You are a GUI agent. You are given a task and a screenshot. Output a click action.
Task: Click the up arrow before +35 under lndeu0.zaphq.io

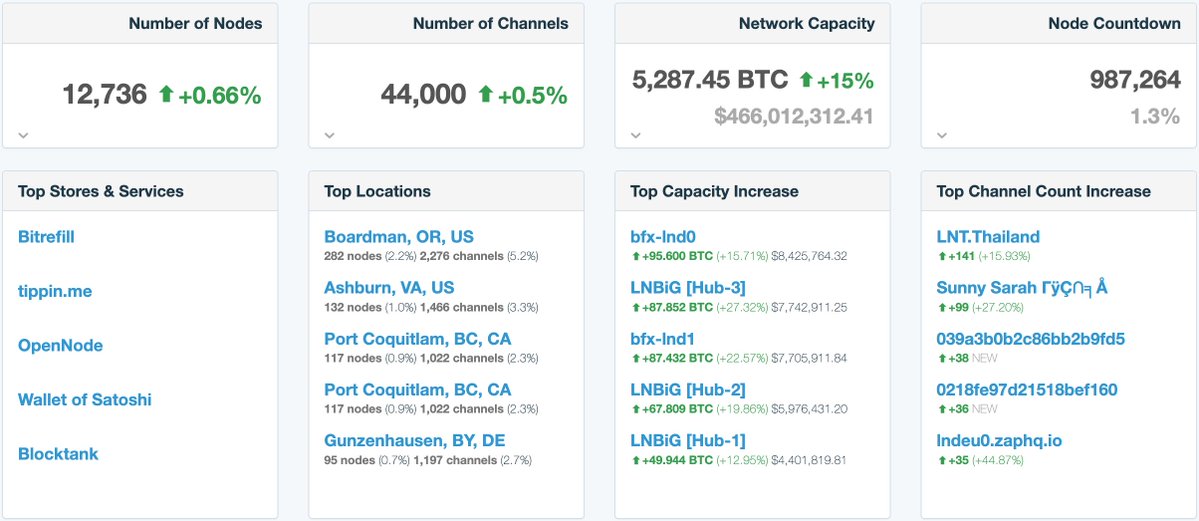tap(941, 460)
